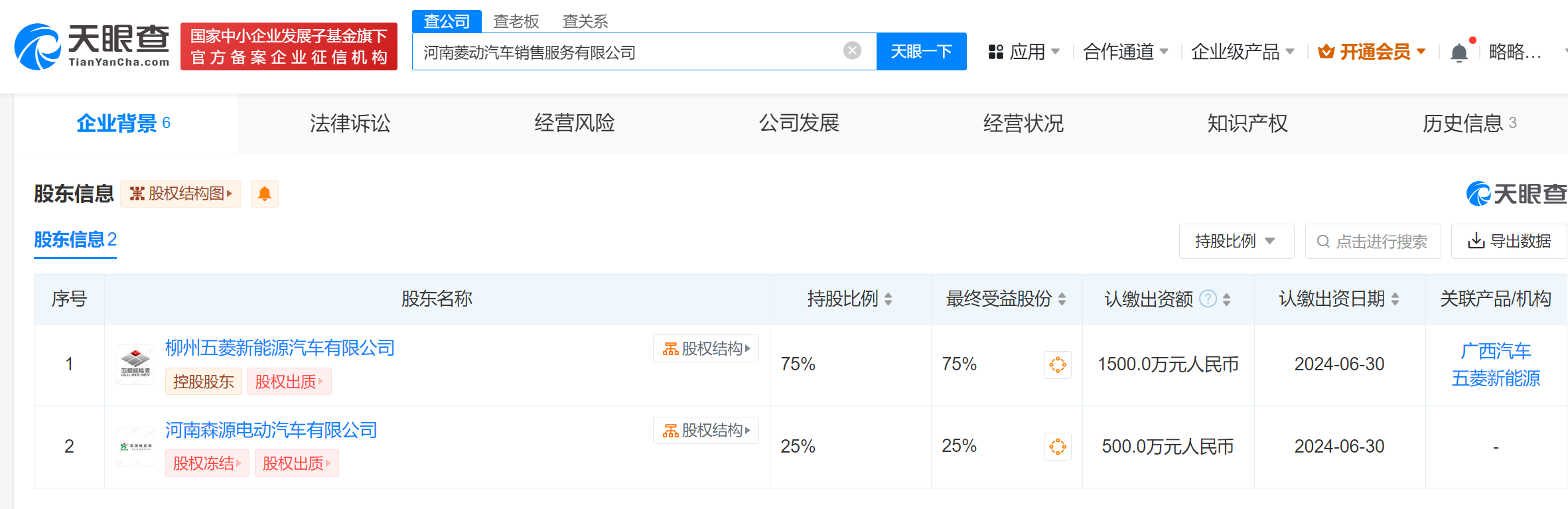Click the 导出数据 export button
Screen dimensions: 1568x509
[x=1509, y=241]
